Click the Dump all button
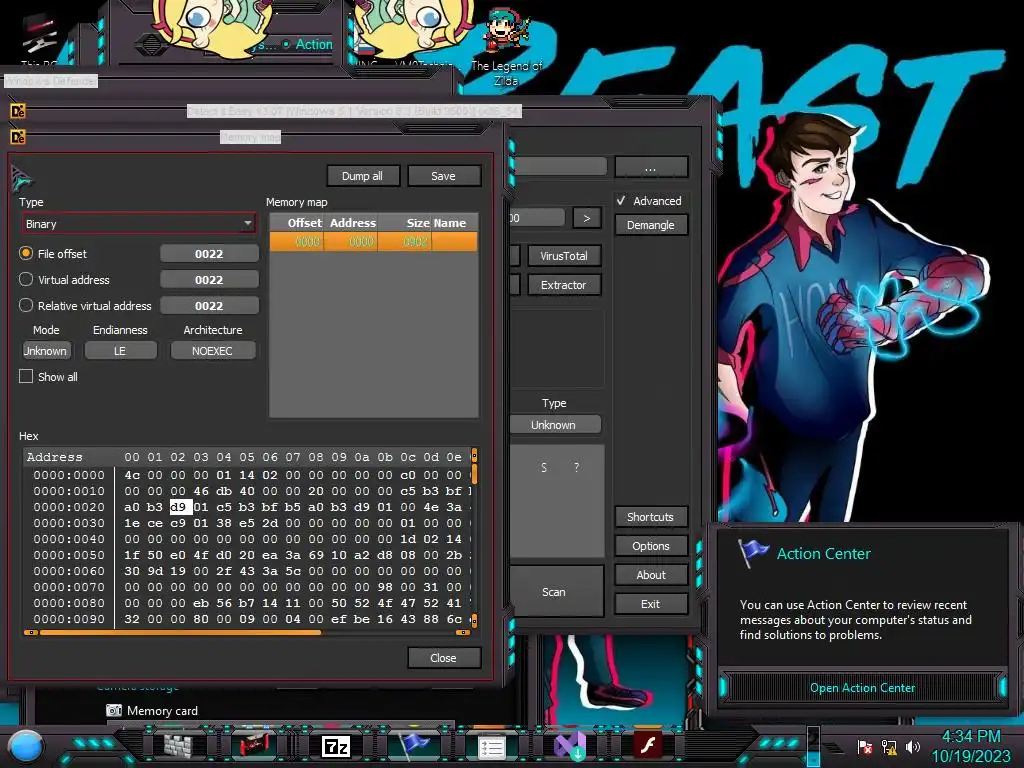The height and width of the screenshot is (768, 1024). (x=362, y=176)
